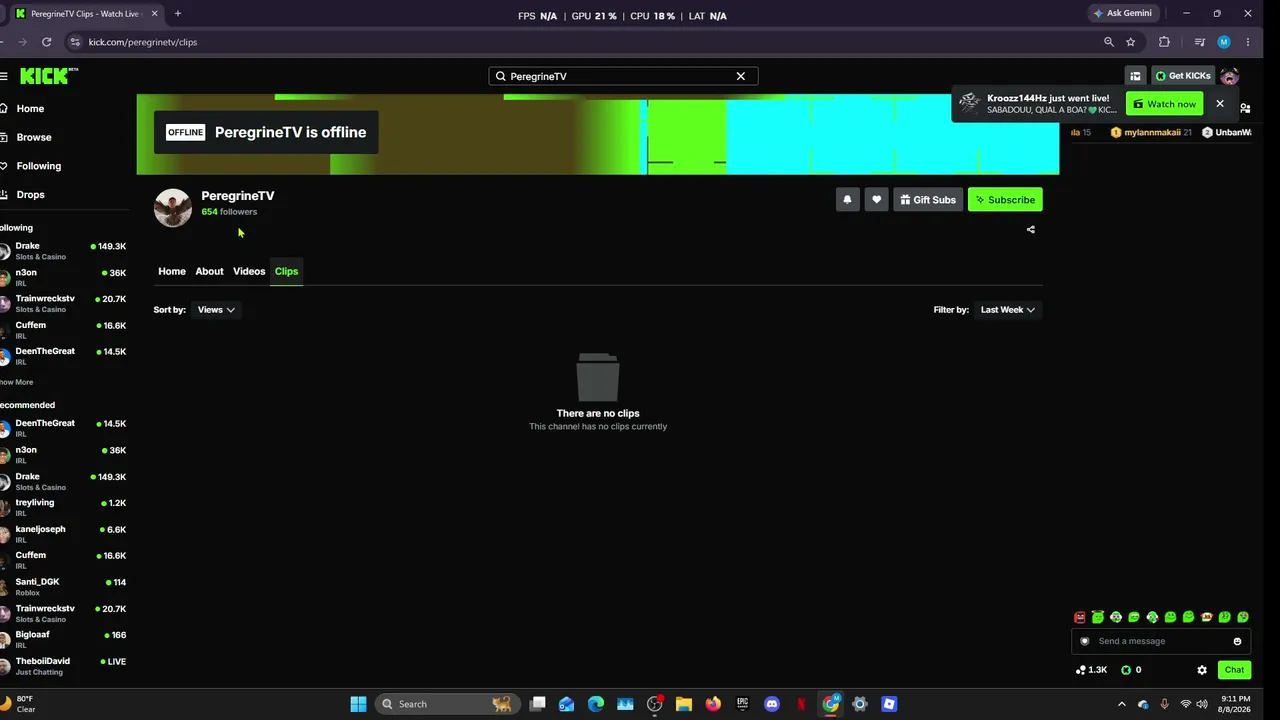Screen dimensions: 1280x720
Task: Open the Filter by Last Week dropdown
Action: (1008, 310)
